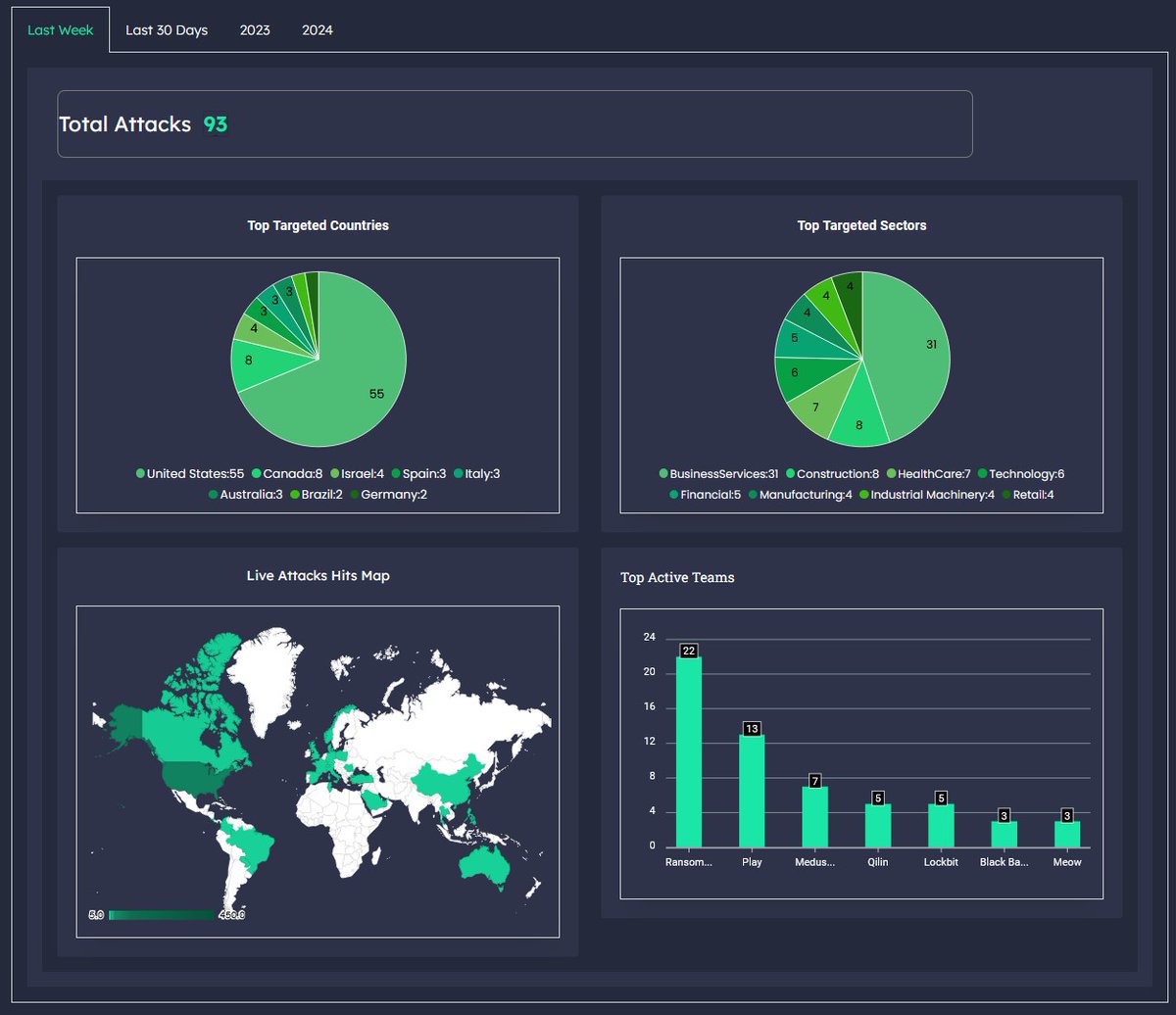Click the map color scale bar

pyautogui.click(x=162, y=915)
